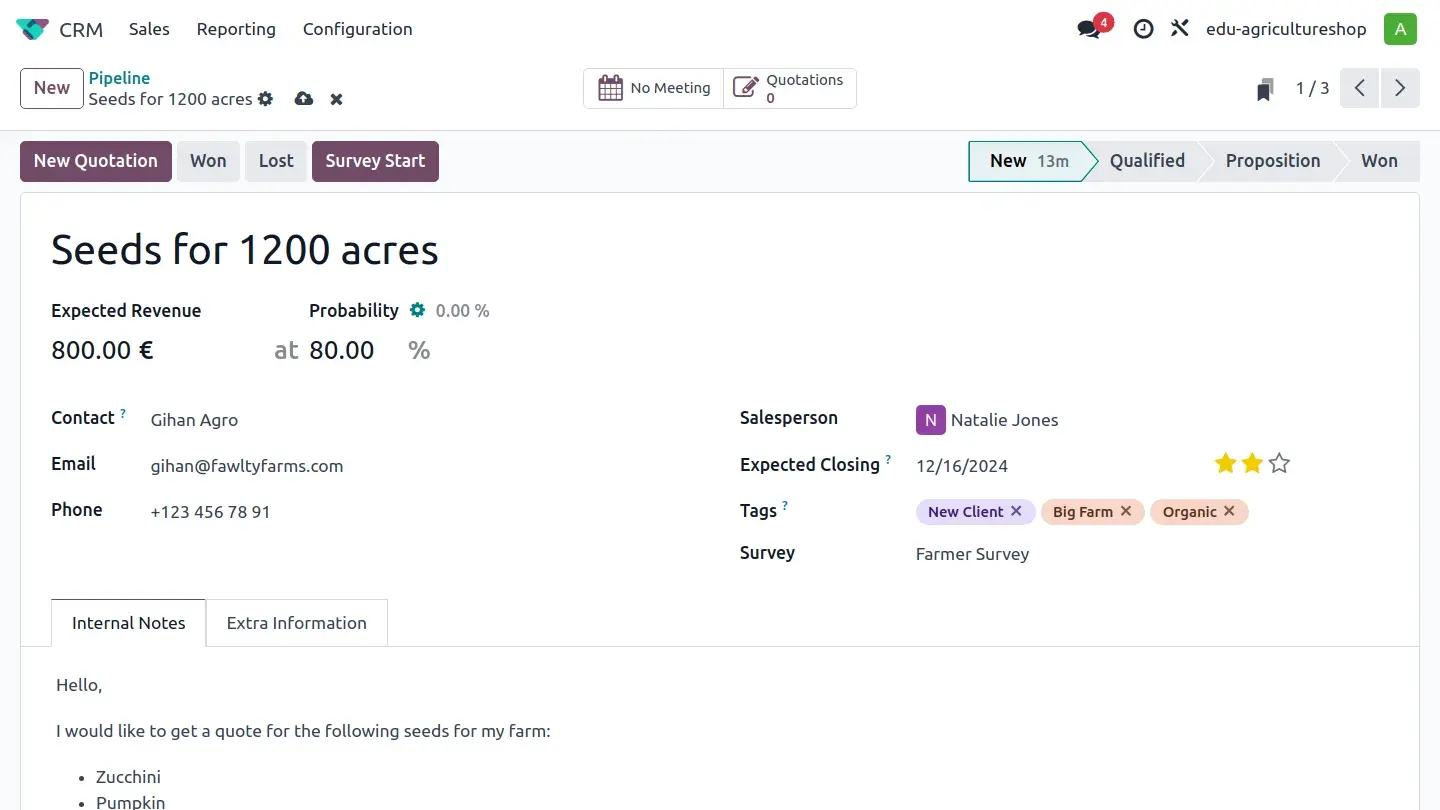Set priority to three stars
The width and height of the screenshot is (1440, 810).
1279,463
